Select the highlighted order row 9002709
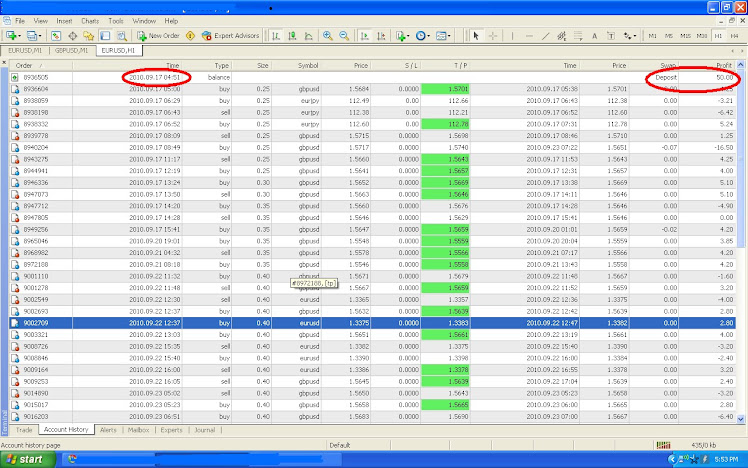The height and width of the screenshot is (468, 748). [x=372, y=323]
